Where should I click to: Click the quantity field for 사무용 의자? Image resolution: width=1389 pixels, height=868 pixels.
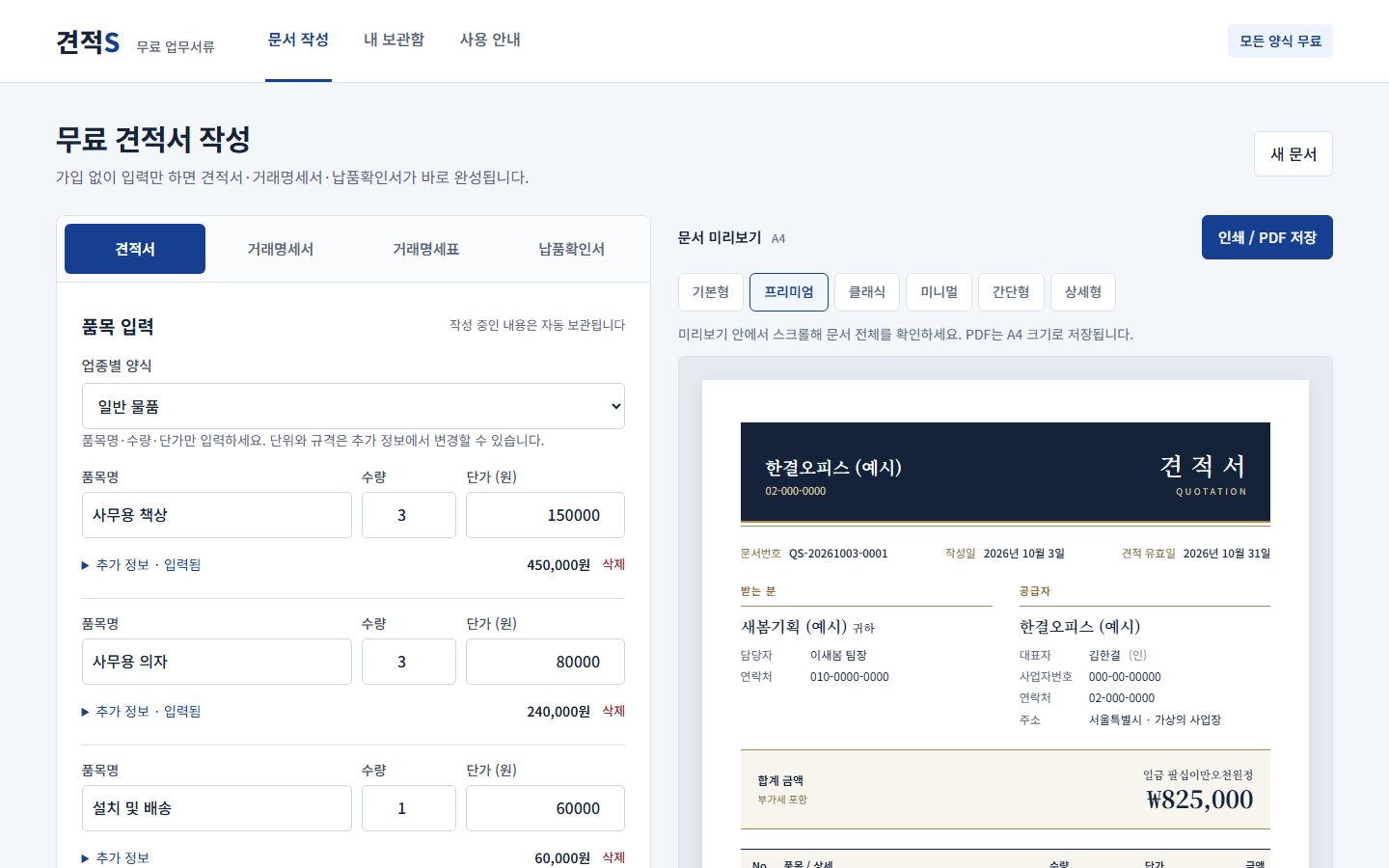(x=409, y=662)
